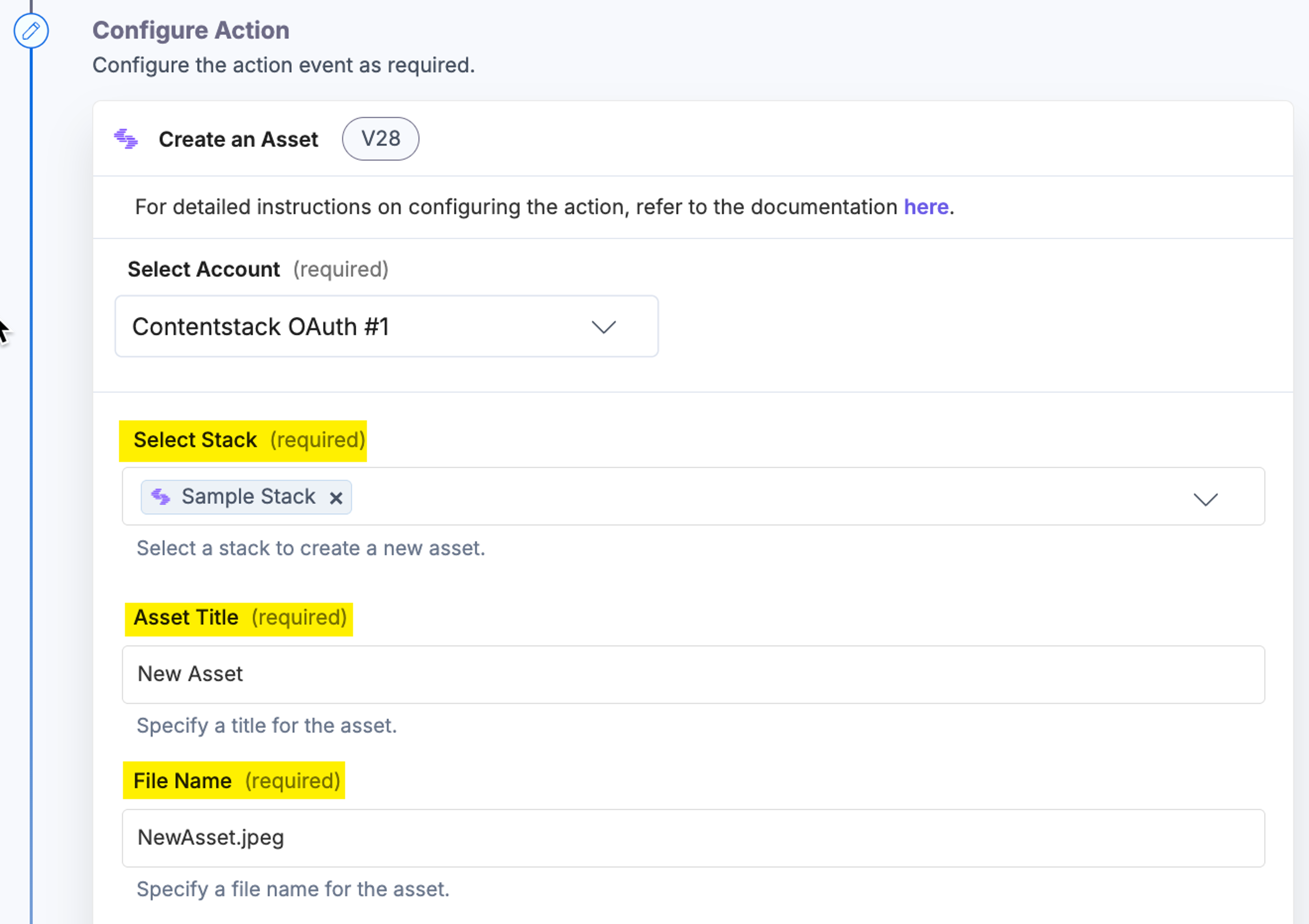
Task: Click the File Name label
Action: tap(182, 781)
